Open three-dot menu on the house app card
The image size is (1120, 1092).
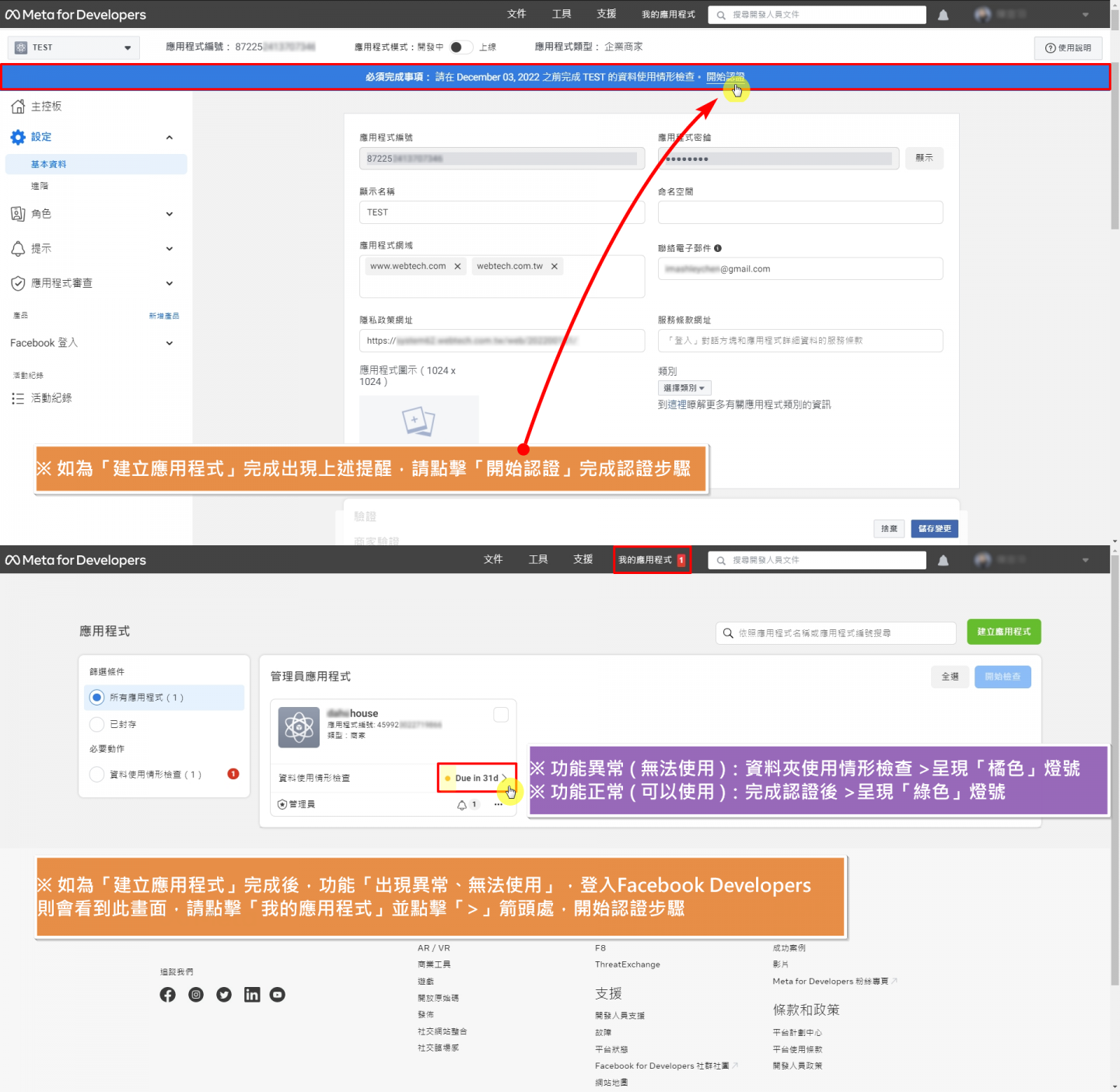[498, 804]
